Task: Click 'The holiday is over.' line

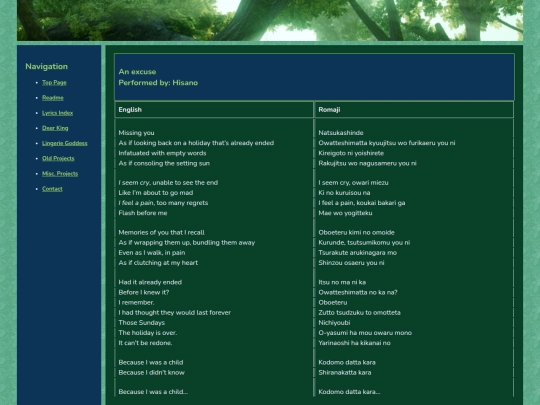Action: pyautogui.click(x=148, y=333)
